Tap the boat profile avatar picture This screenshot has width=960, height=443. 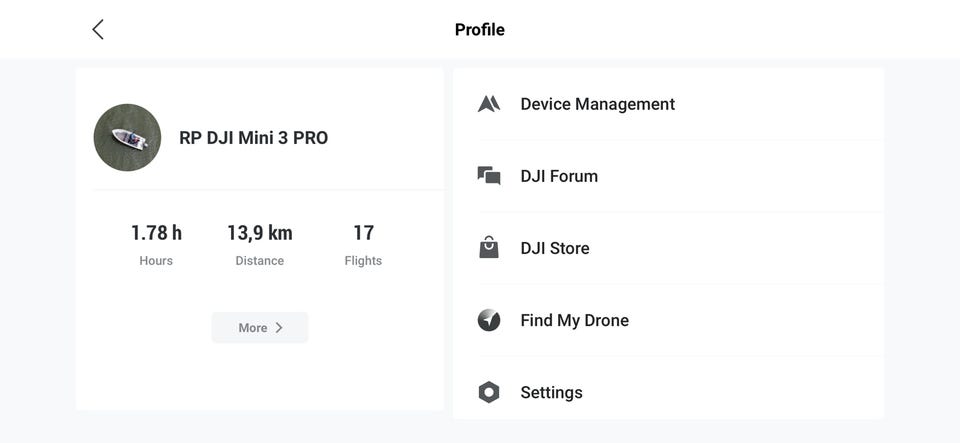(x=127, y=138)
